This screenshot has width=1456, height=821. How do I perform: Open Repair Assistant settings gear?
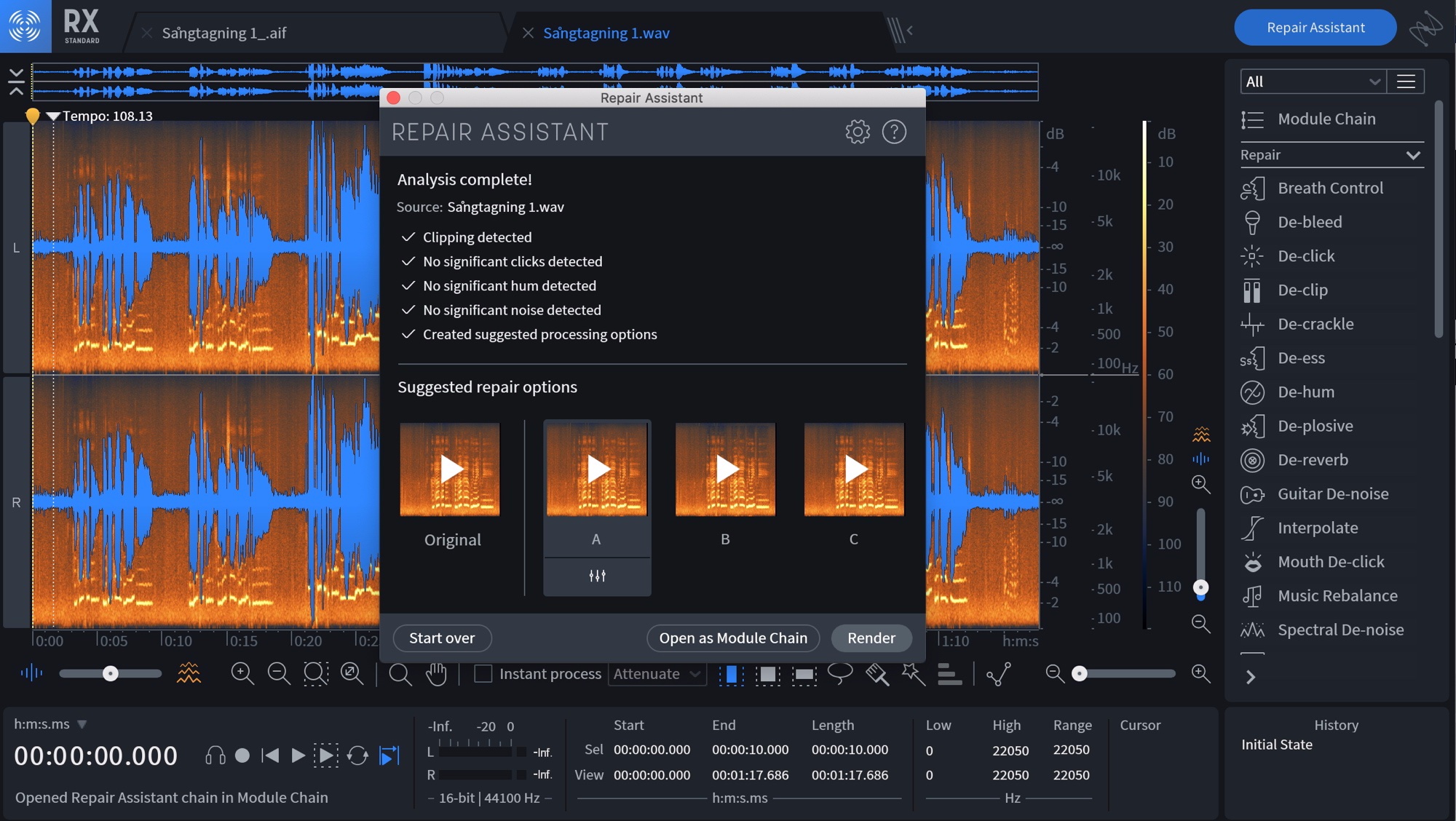coord(858,132)
